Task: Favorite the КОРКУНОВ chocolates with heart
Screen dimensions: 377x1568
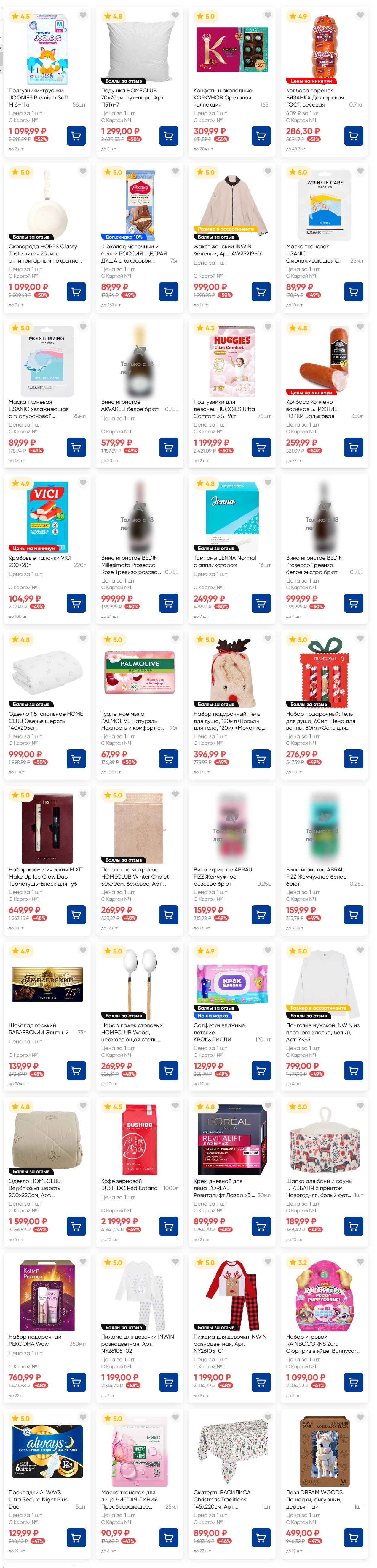Action: [268, 15]
